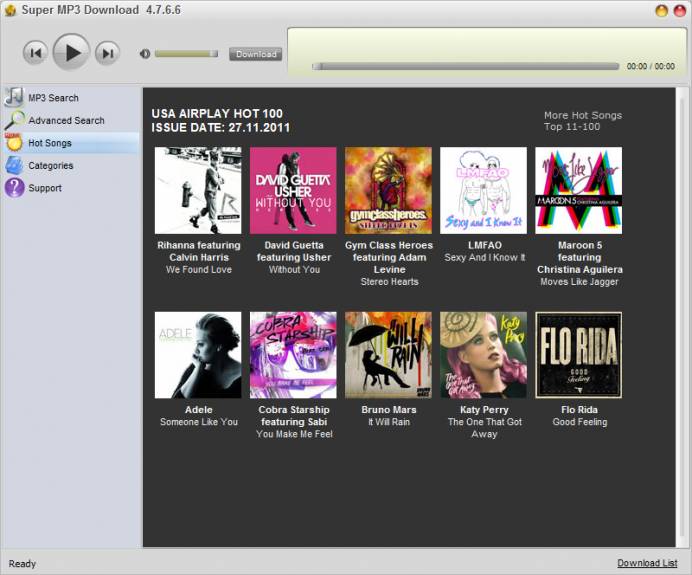Open the Download List link
692x575 pixels.
click(x=647, y=563)
